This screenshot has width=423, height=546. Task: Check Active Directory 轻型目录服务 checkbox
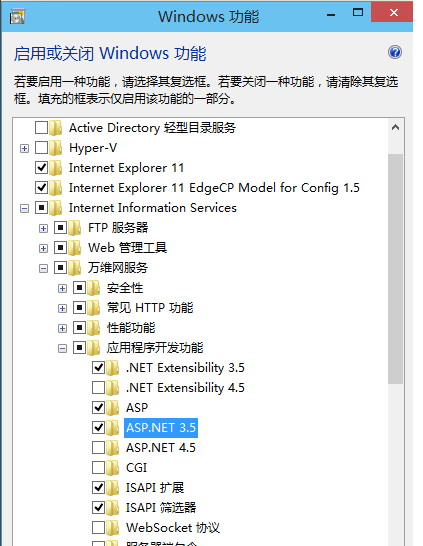coord(41,128)
